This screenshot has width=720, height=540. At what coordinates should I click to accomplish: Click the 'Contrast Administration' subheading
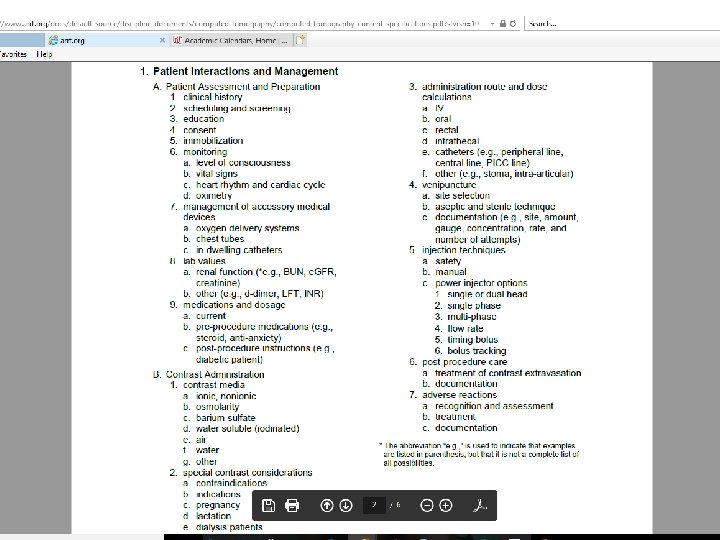click(x=215, y=374)
